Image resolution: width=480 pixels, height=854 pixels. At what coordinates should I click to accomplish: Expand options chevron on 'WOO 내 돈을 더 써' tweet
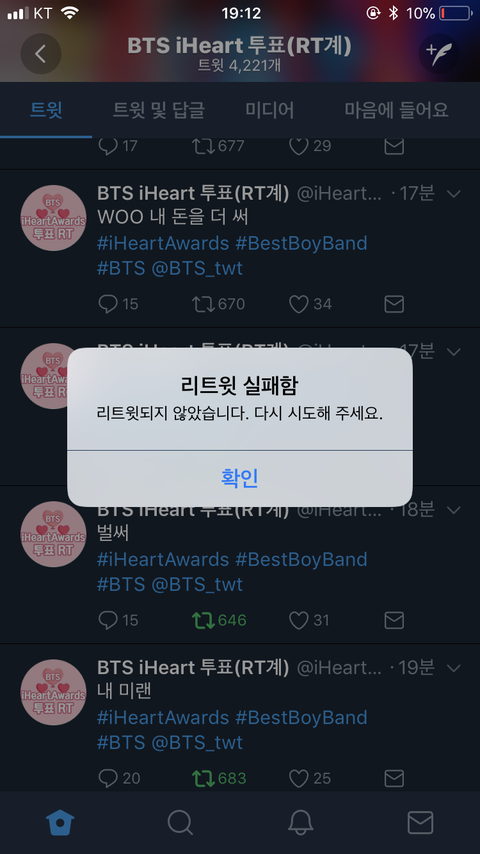(x=453, y=193)
